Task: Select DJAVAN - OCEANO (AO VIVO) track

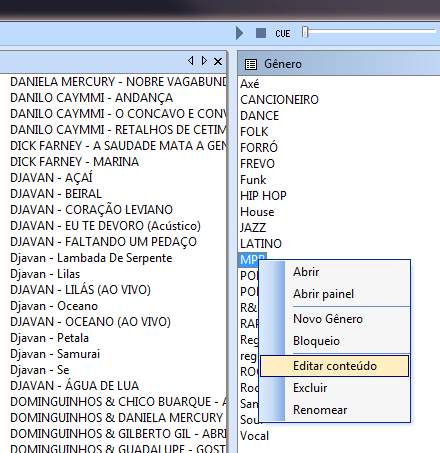Action: click(90, 322)
